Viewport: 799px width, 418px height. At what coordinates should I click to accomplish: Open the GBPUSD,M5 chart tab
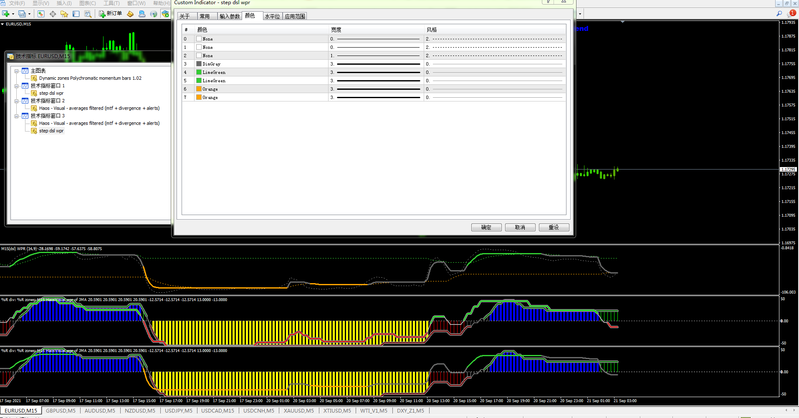(x=62, y=411)
